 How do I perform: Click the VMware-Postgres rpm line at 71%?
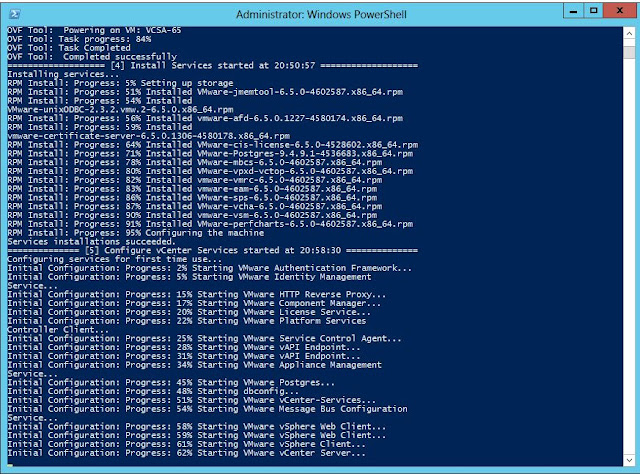pos(210,154)
